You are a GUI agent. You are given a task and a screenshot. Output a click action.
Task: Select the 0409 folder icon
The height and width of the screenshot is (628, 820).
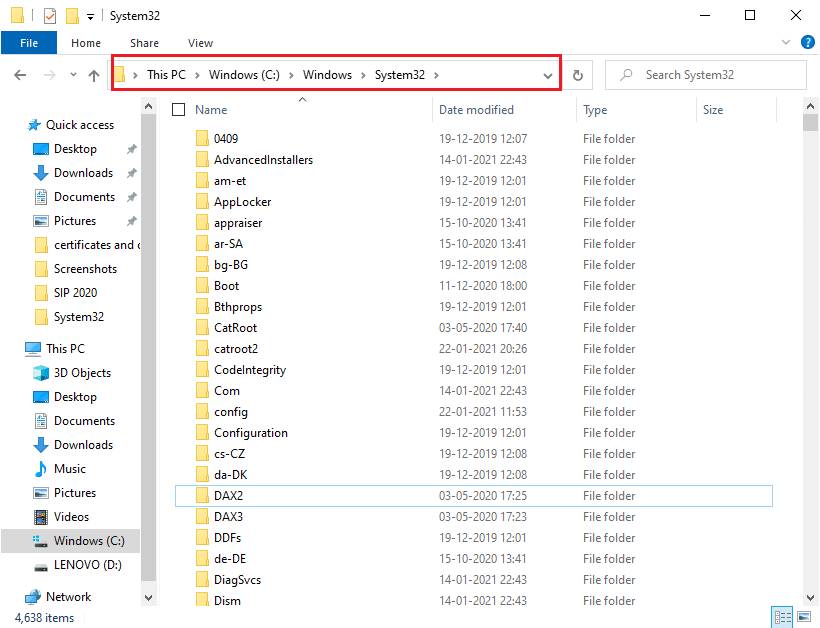202,138
